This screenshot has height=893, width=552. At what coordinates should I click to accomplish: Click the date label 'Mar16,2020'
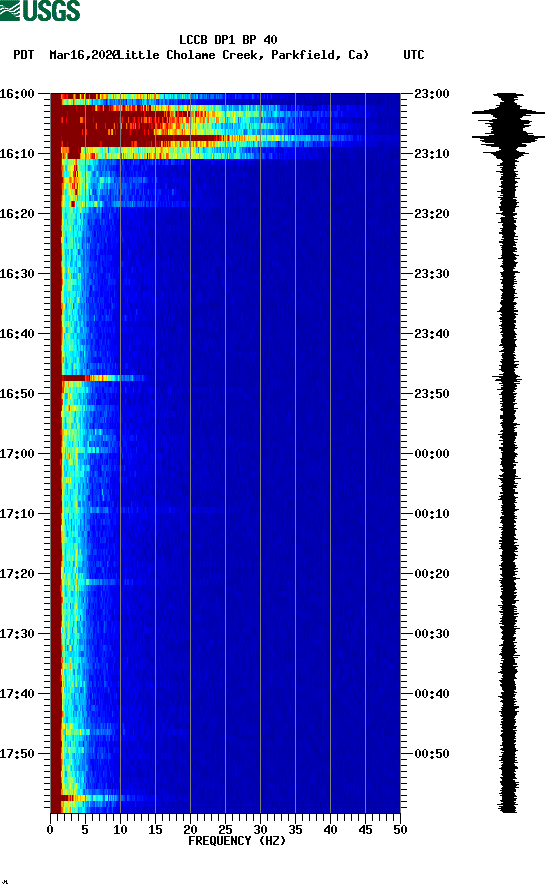[x=84, y=55]
